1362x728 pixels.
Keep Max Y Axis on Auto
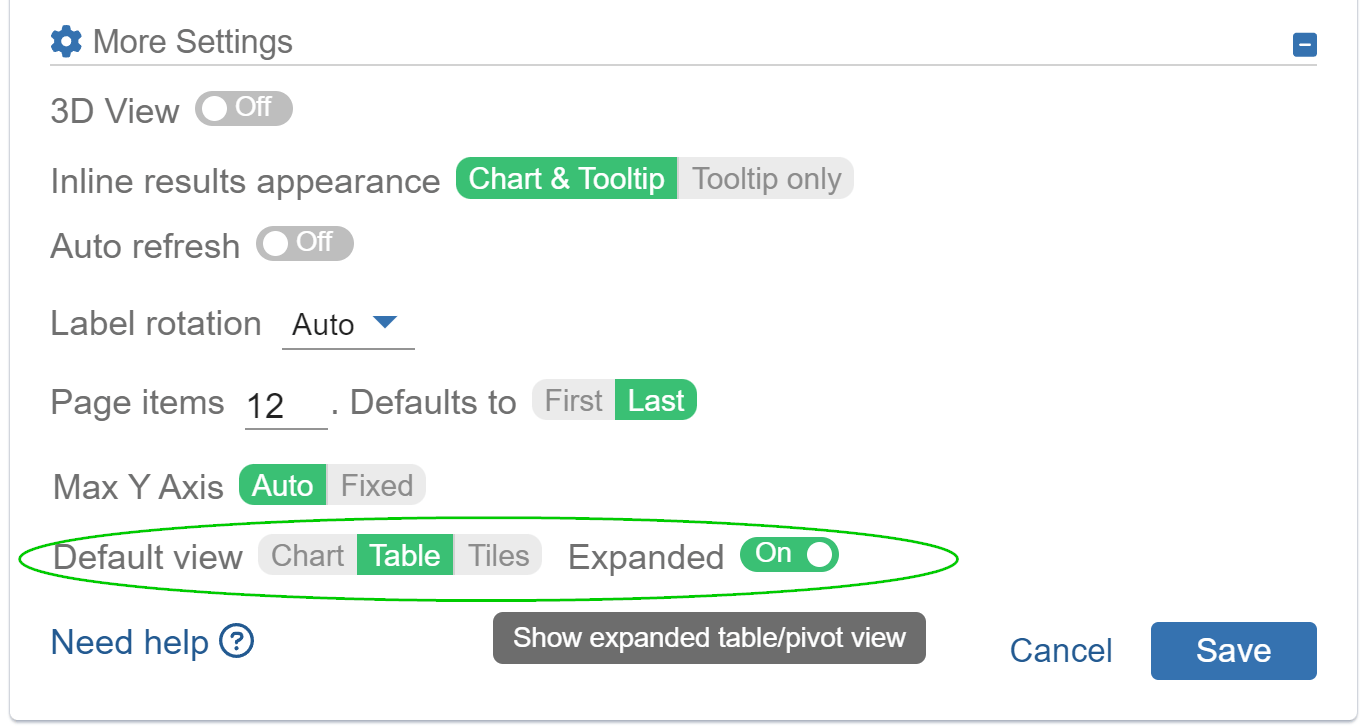[x=282, y=485]
